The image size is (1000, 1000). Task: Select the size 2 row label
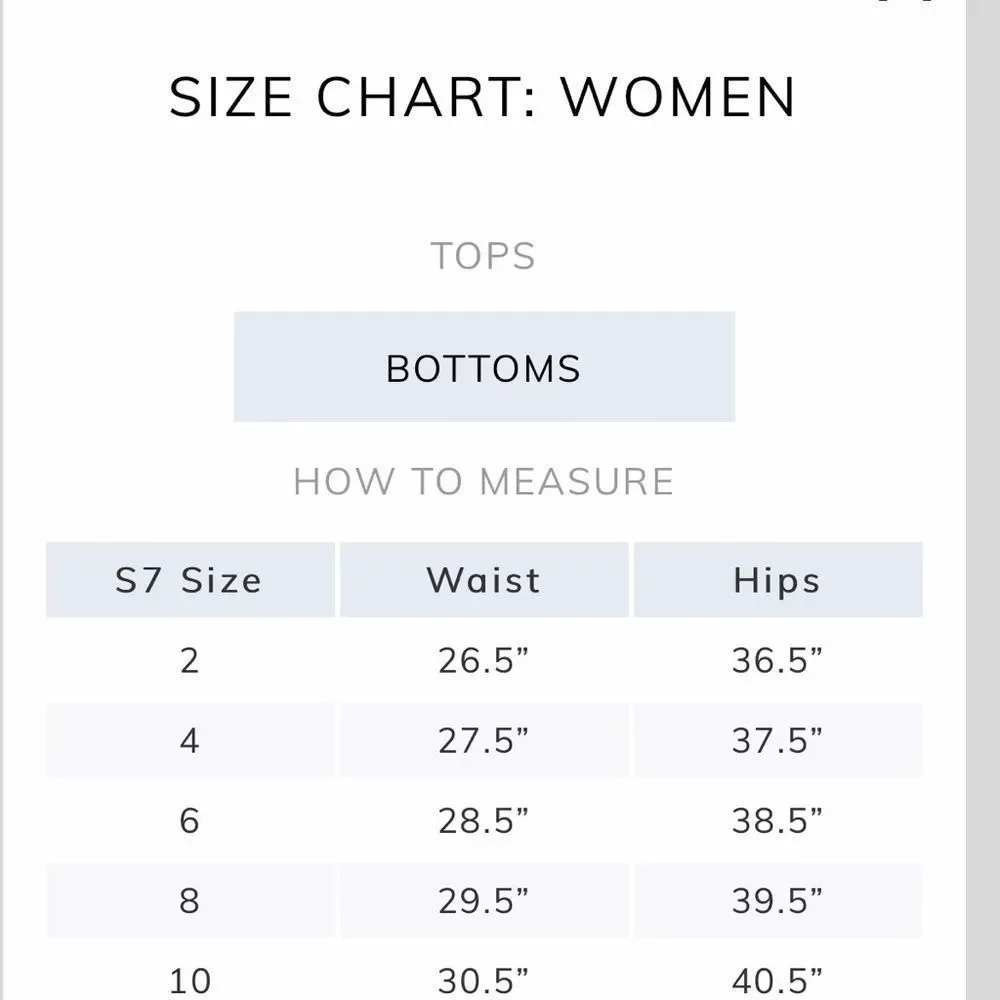(x=189, y=660)
